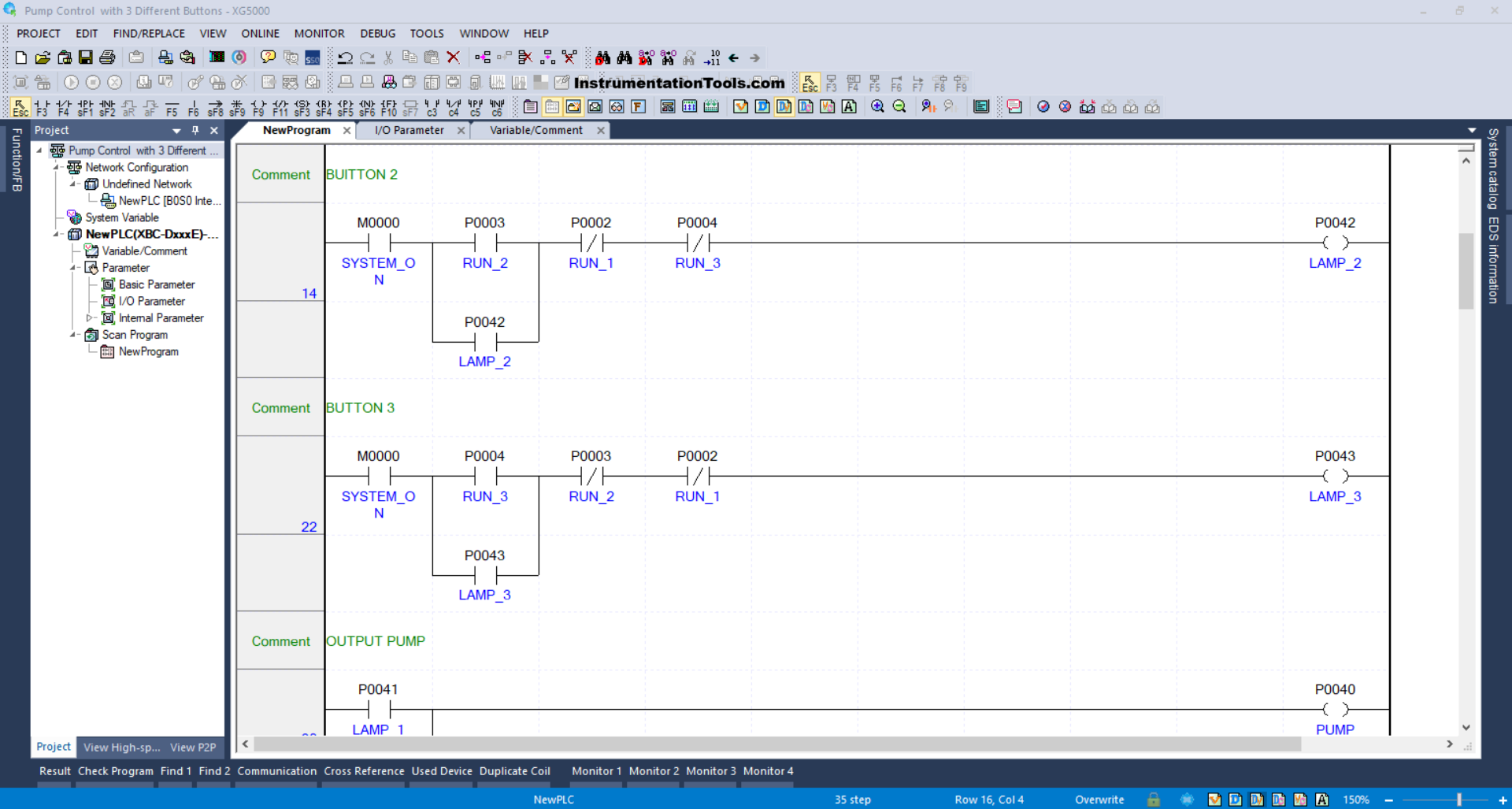Image resolution: width=1512 pixels, height=809 pixels.
Task: Switch to the Variable/Comment tab
Action: point(535,131)
